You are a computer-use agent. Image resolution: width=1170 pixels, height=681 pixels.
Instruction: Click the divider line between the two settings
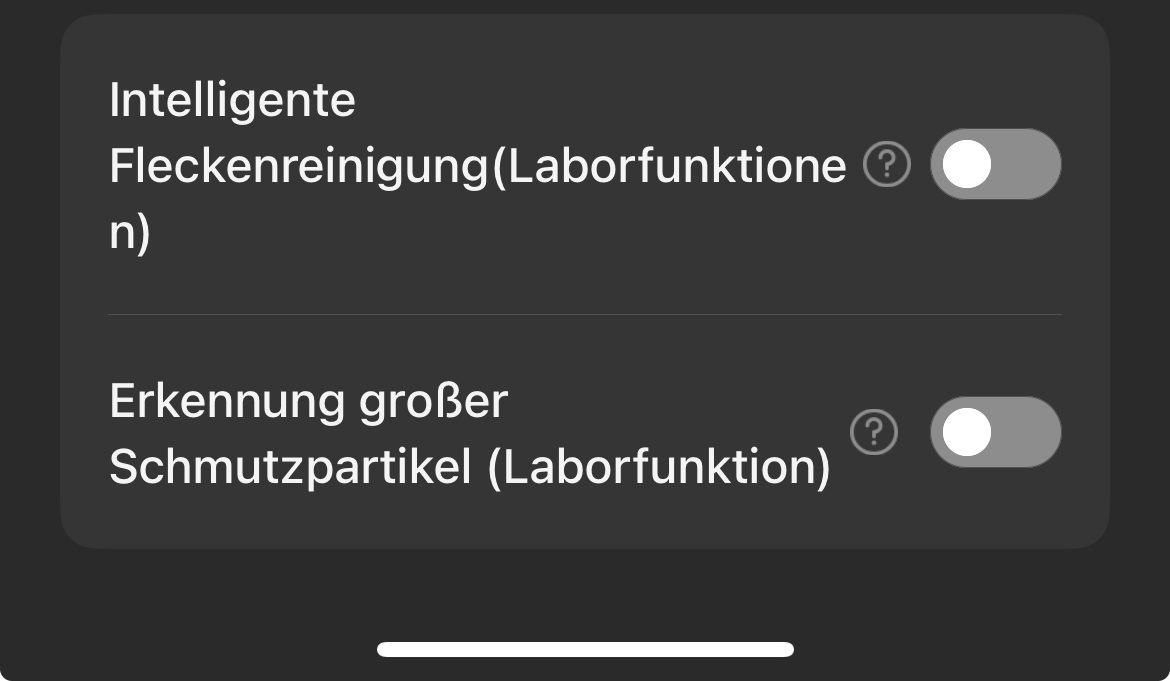[x=585, y=314]
